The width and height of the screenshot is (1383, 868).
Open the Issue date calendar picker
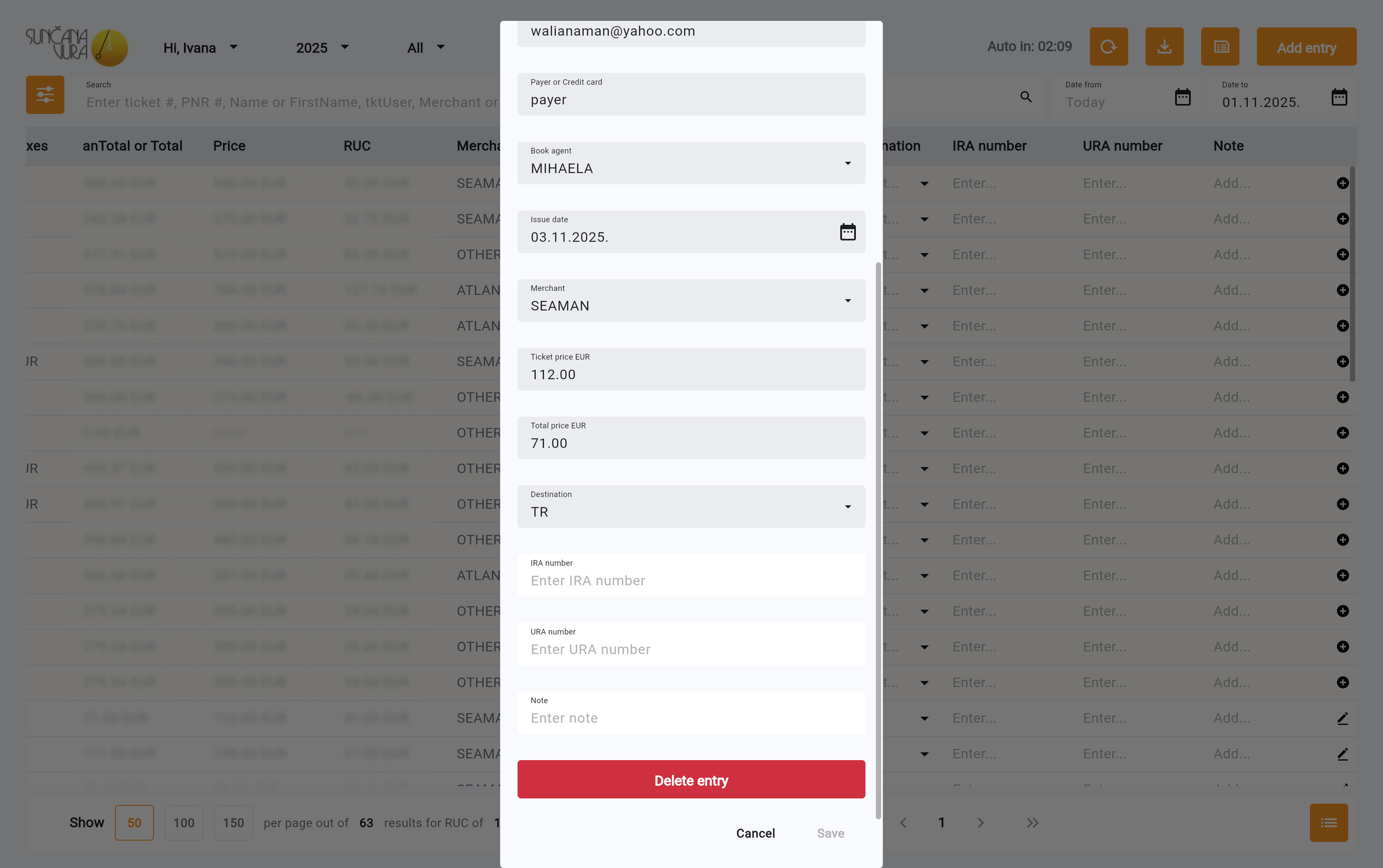click(847, 232)
